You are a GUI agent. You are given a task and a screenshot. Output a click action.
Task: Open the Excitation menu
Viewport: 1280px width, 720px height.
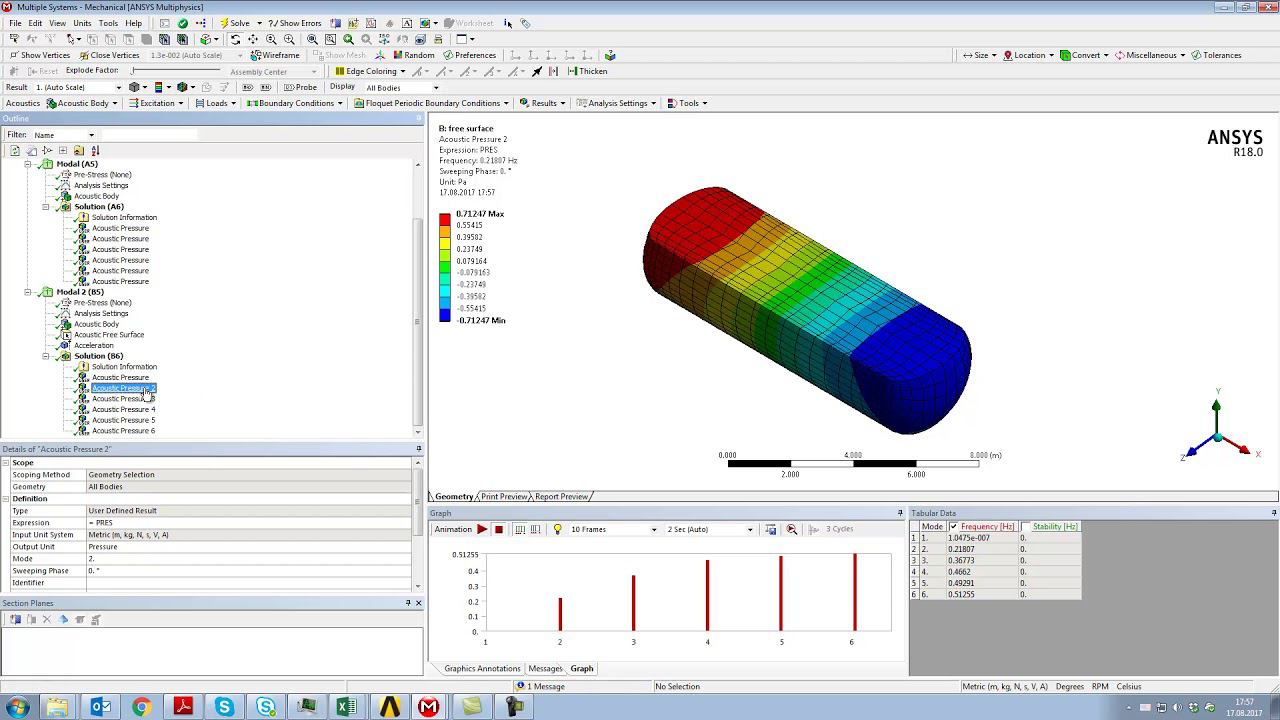[156, 103]
